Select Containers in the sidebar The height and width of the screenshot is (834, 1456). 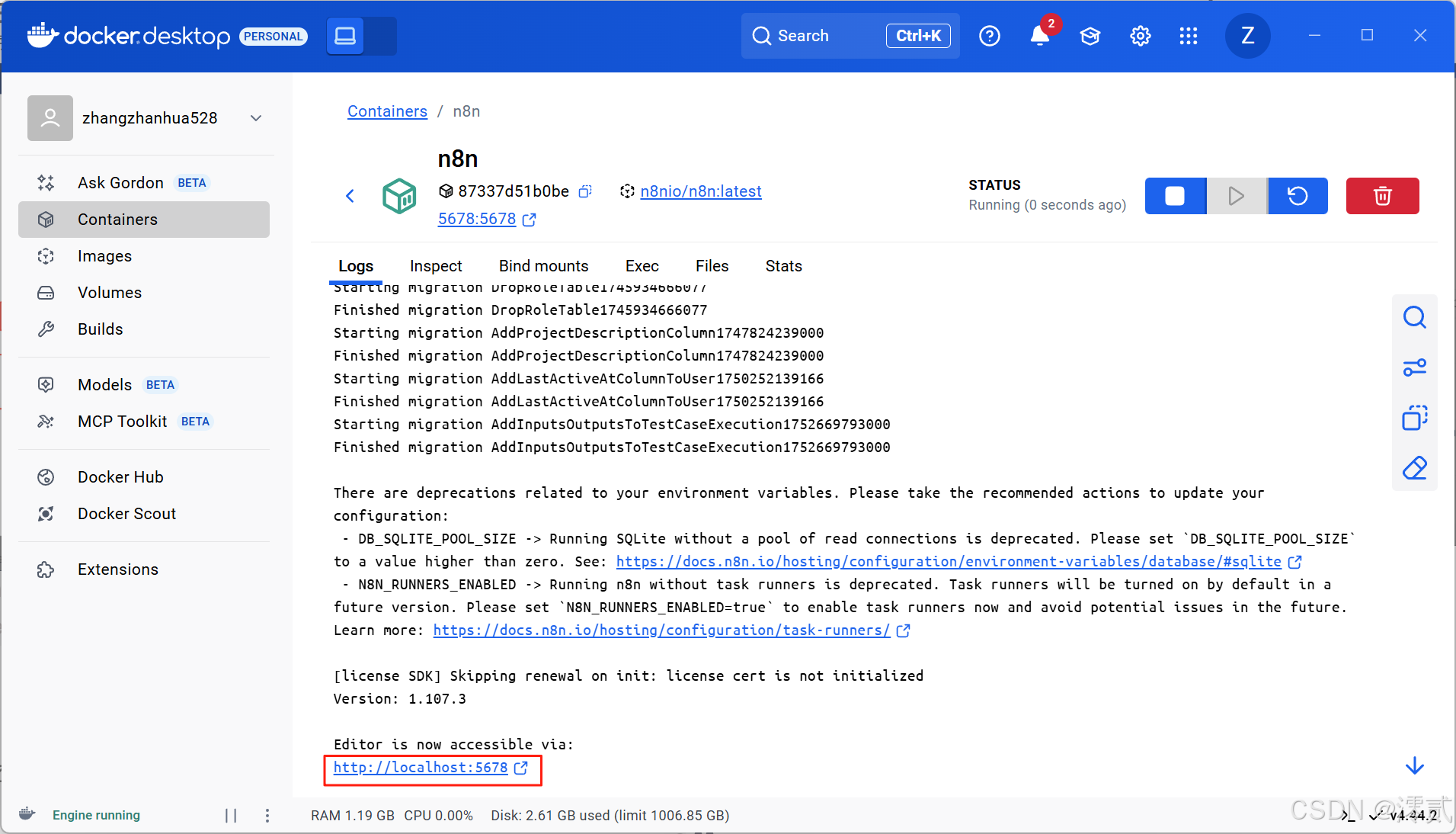[x=144, y=220]
